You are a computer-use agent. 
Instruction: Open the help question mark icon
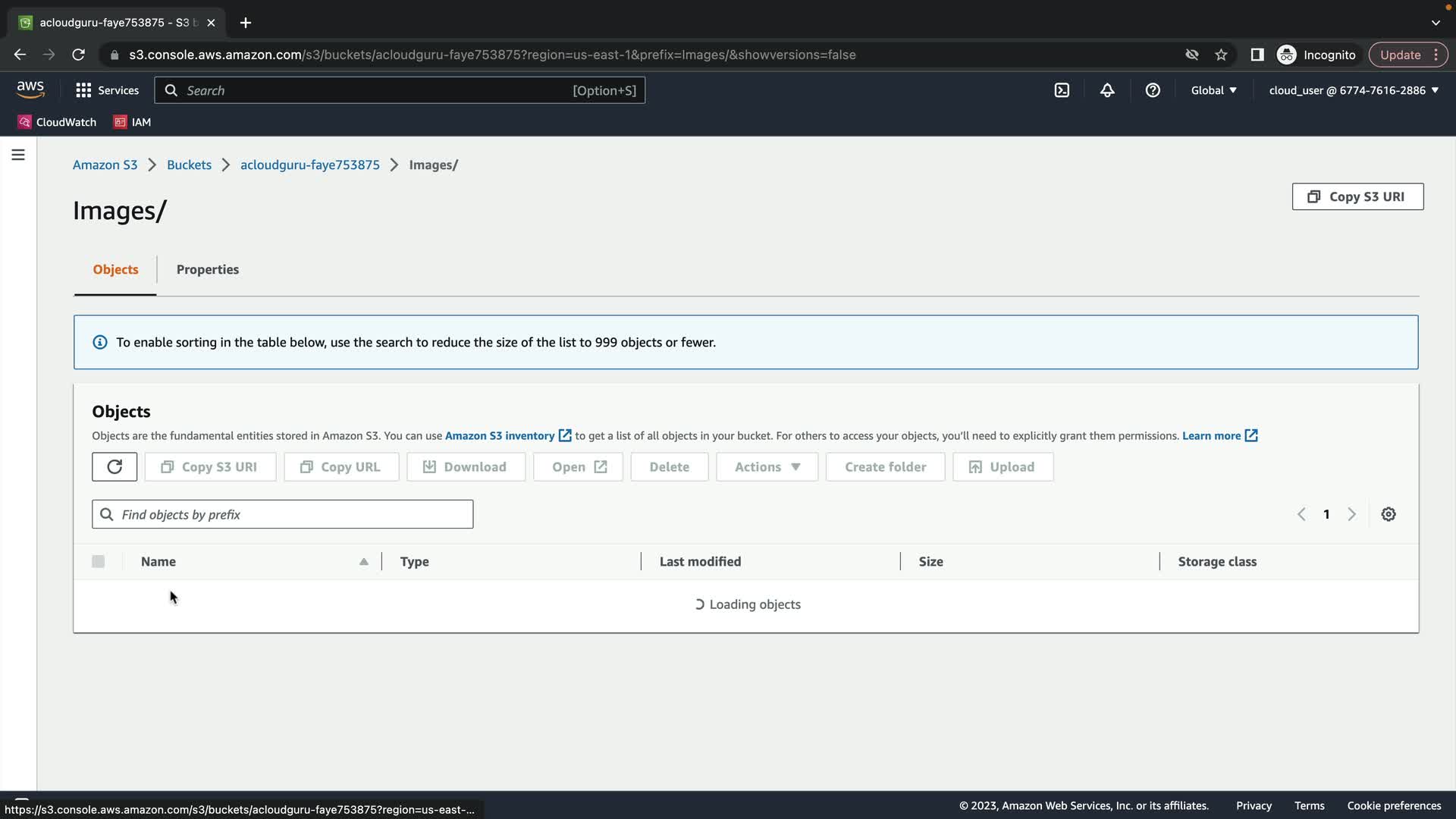[x=1153, y=90]
